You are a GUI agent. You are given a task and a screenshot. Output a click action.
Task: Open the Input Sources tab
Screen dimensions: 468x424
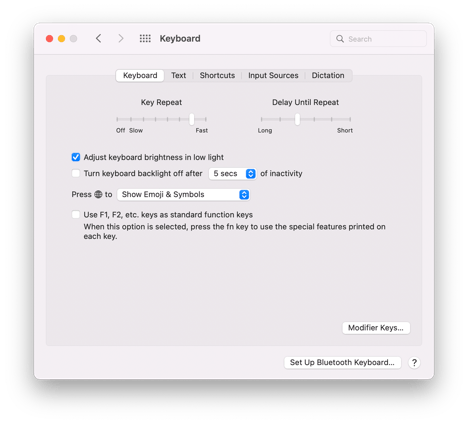point(273,76)
